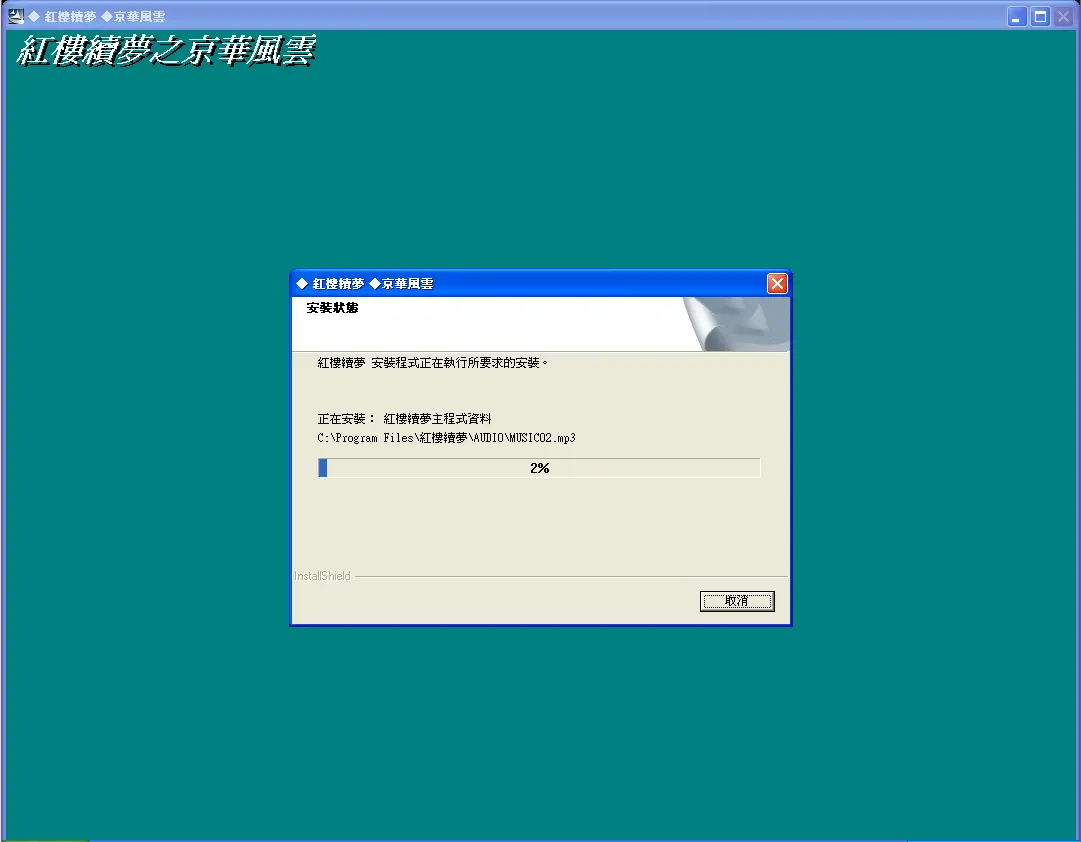The image size is (1081, 842).
Task: Click the 安裝程式正在執行所要求的安裝 message
Action: tap(432, 363)
